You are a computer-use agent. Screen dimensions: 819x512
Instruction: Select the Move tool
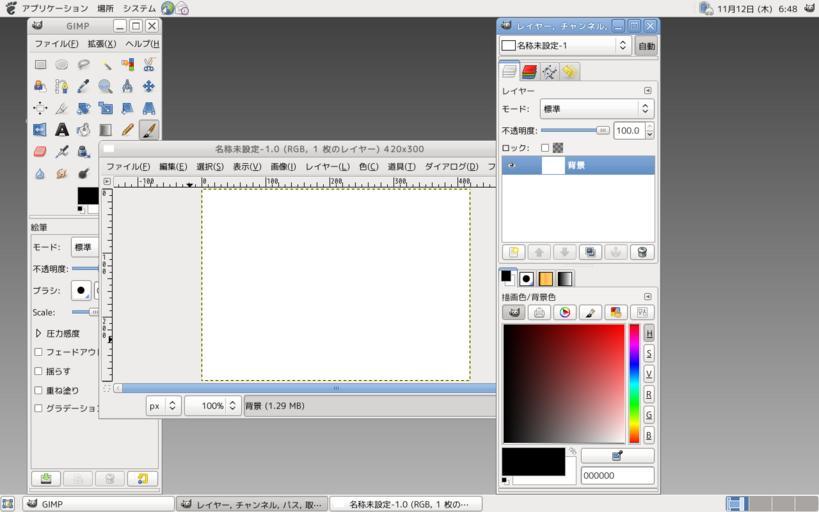click(x=149, y=86)
